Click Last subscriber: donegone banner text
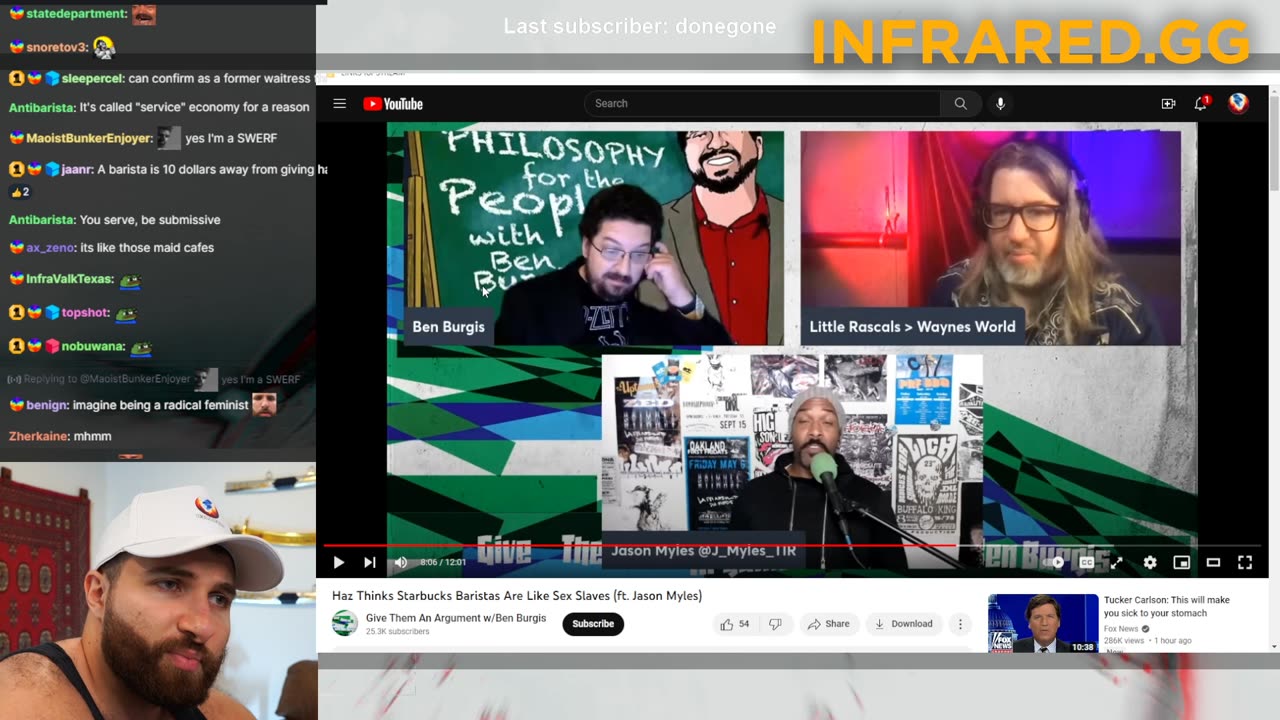 click(x=640, y=27)
